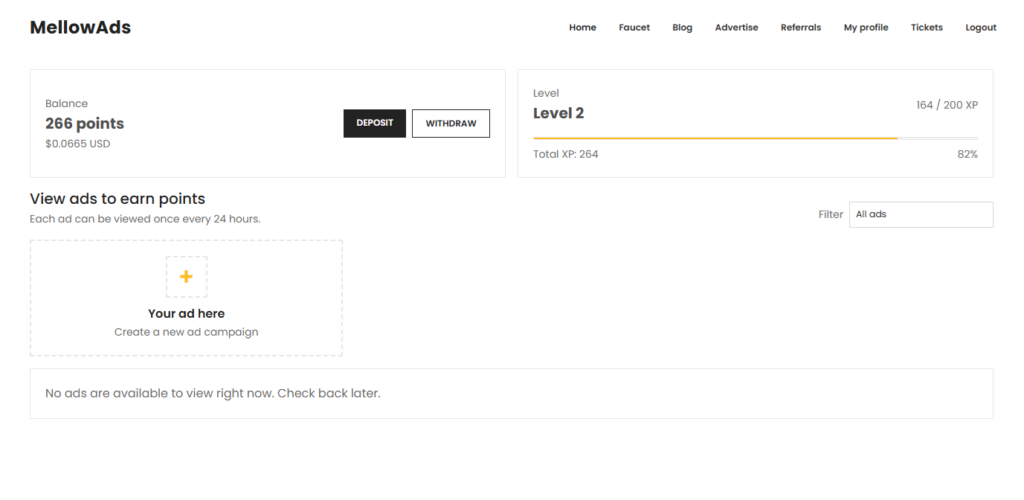Click the 266 points balance
This screenshot has height=500, width=1024.
tap(85, 124)
